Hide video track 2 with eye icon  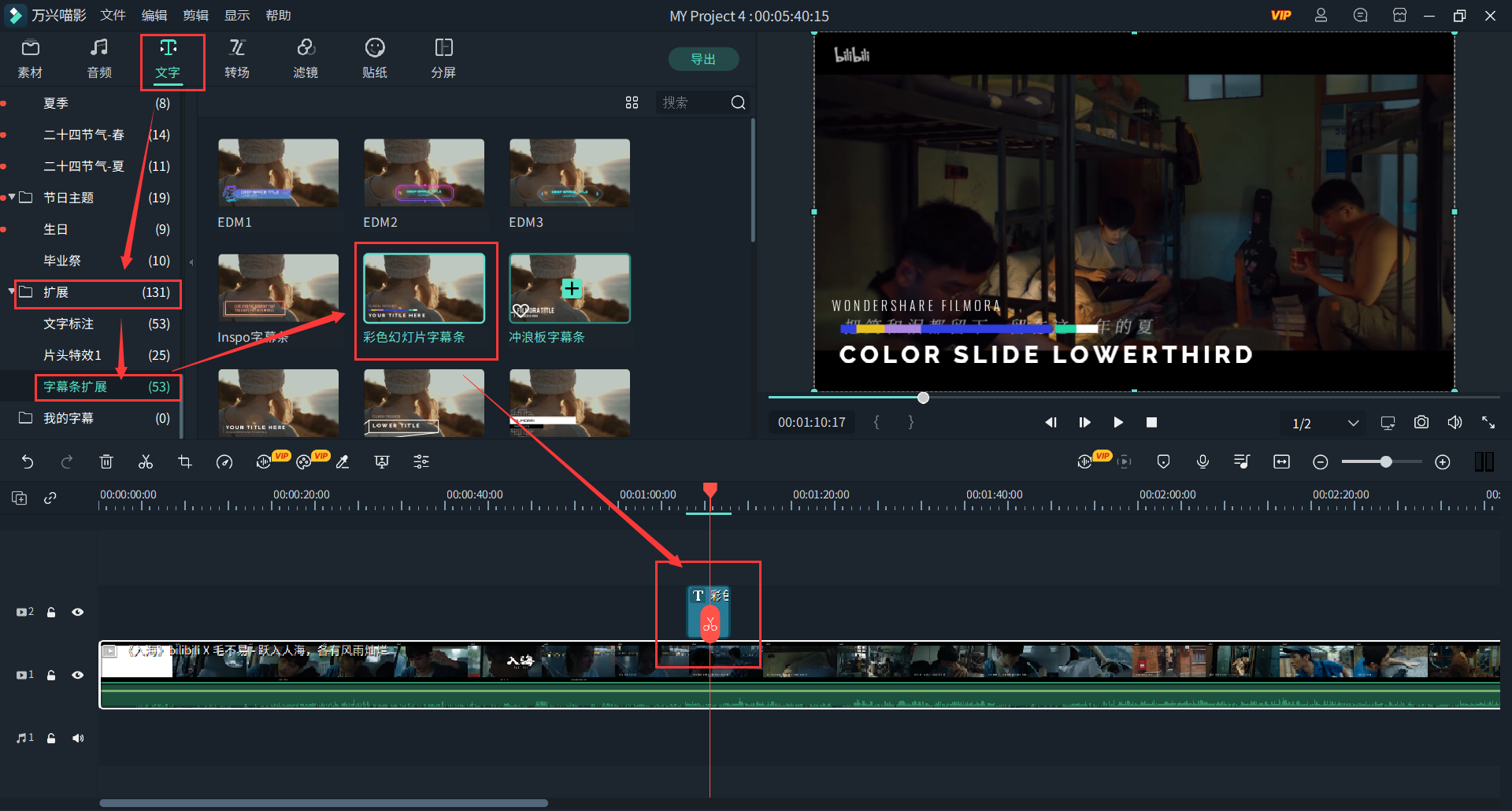point(77,612)
